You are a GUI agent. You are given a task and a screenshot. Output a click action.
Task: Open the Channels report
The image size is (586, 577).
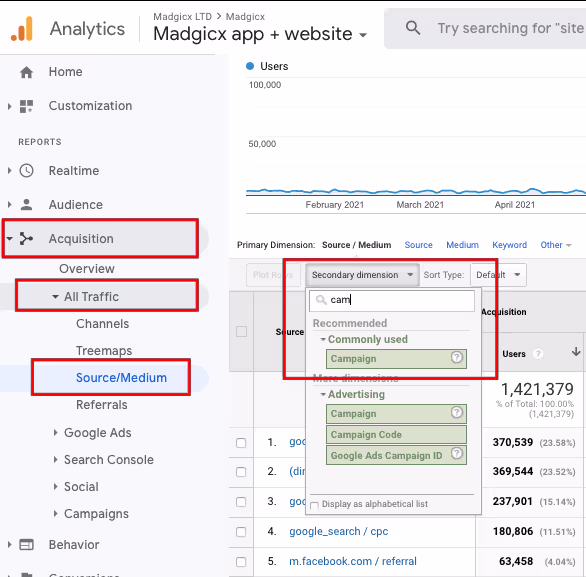click(x=102, y=324)
